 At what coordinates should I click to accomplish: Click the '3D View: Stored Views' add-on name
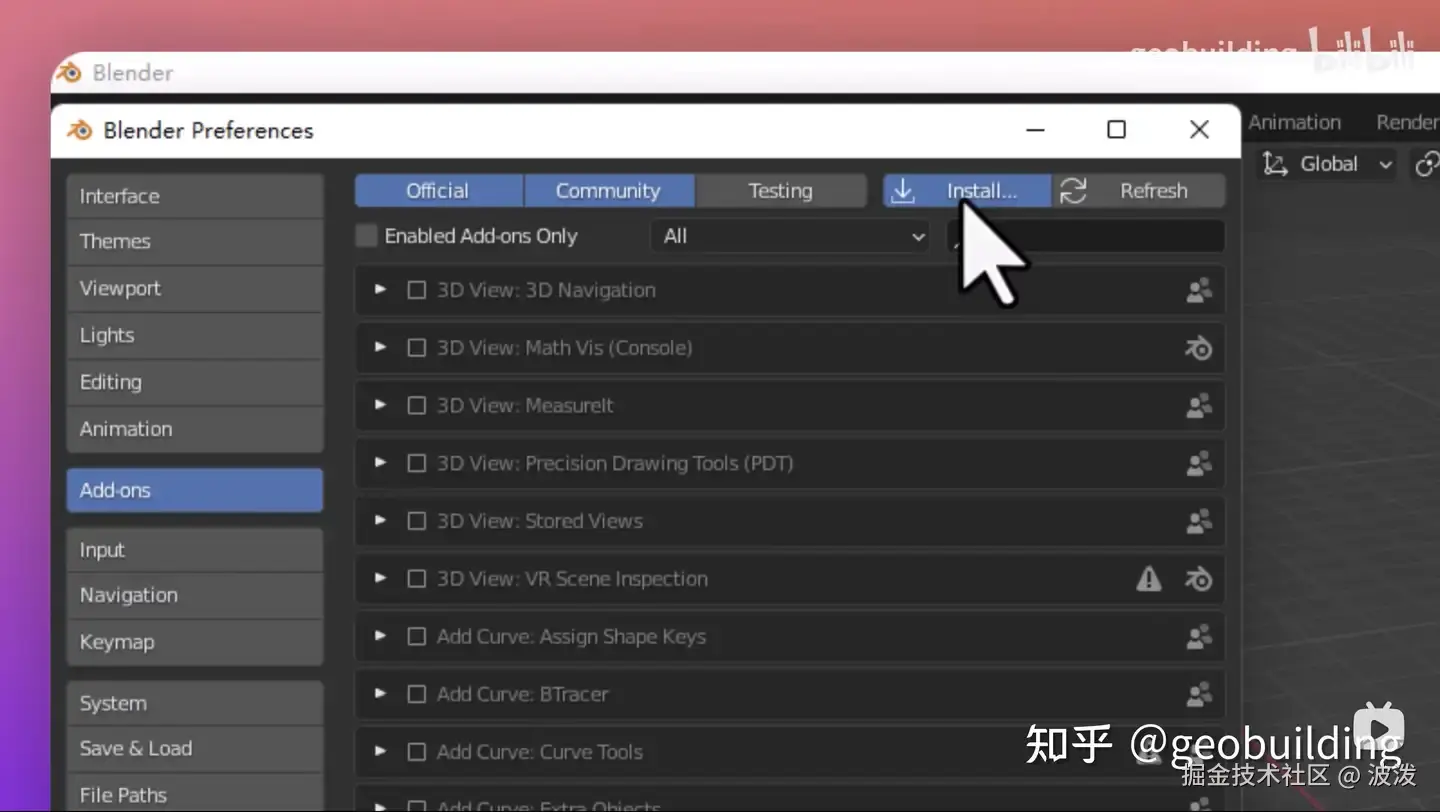[x=540, y=521]
